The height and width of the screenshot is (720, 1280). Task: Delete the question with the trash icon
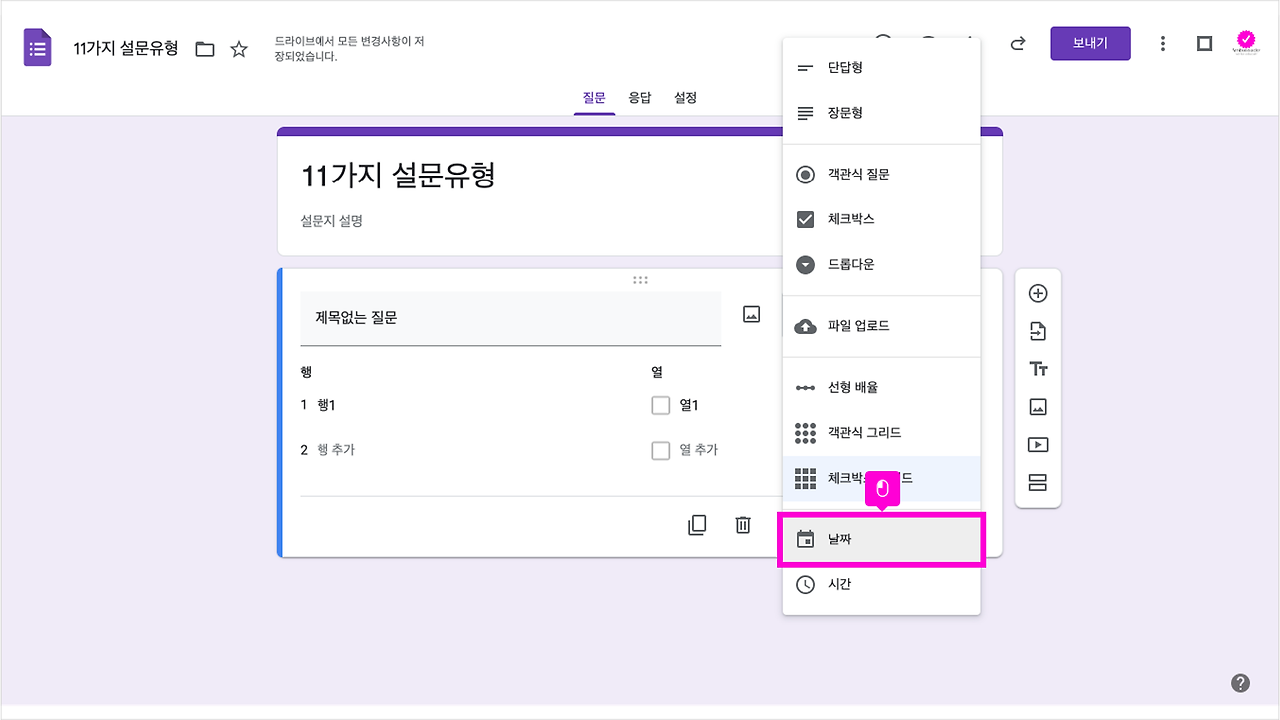point(742,524)
